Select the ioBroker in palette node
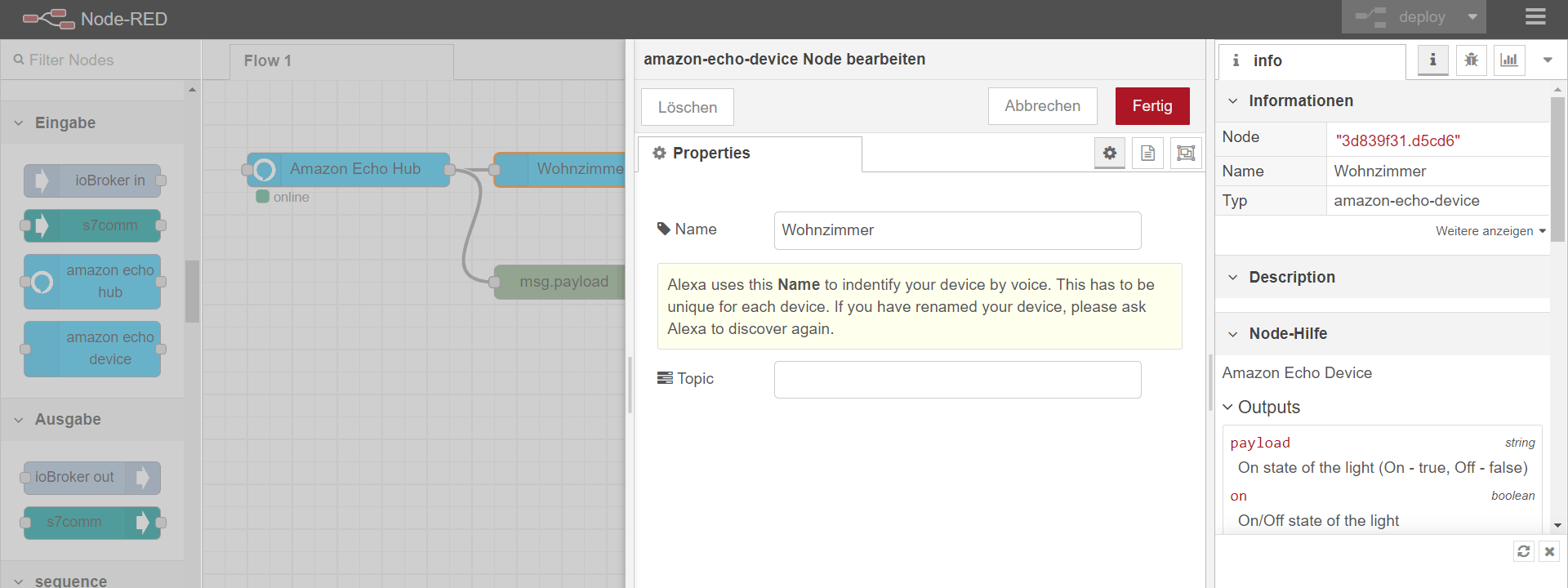The height and width of the screenshot is (588, 1568). pos(92,180)
